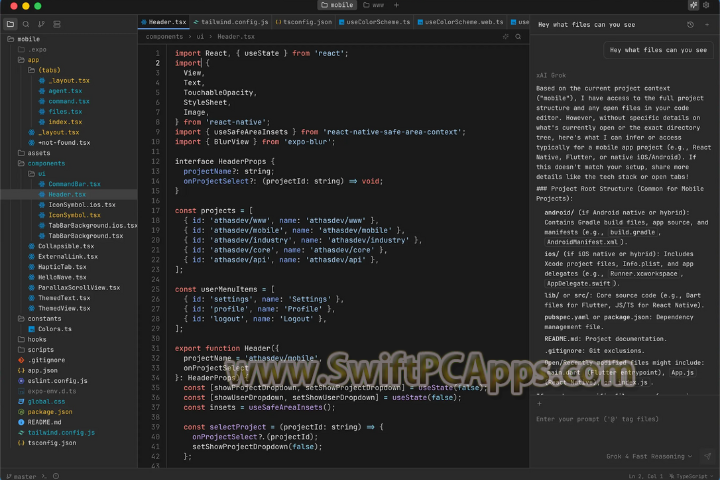The height and width of the screenshot is (480, 720).
Task: Add new project with plus in title bar
Action: pos(396,5)
